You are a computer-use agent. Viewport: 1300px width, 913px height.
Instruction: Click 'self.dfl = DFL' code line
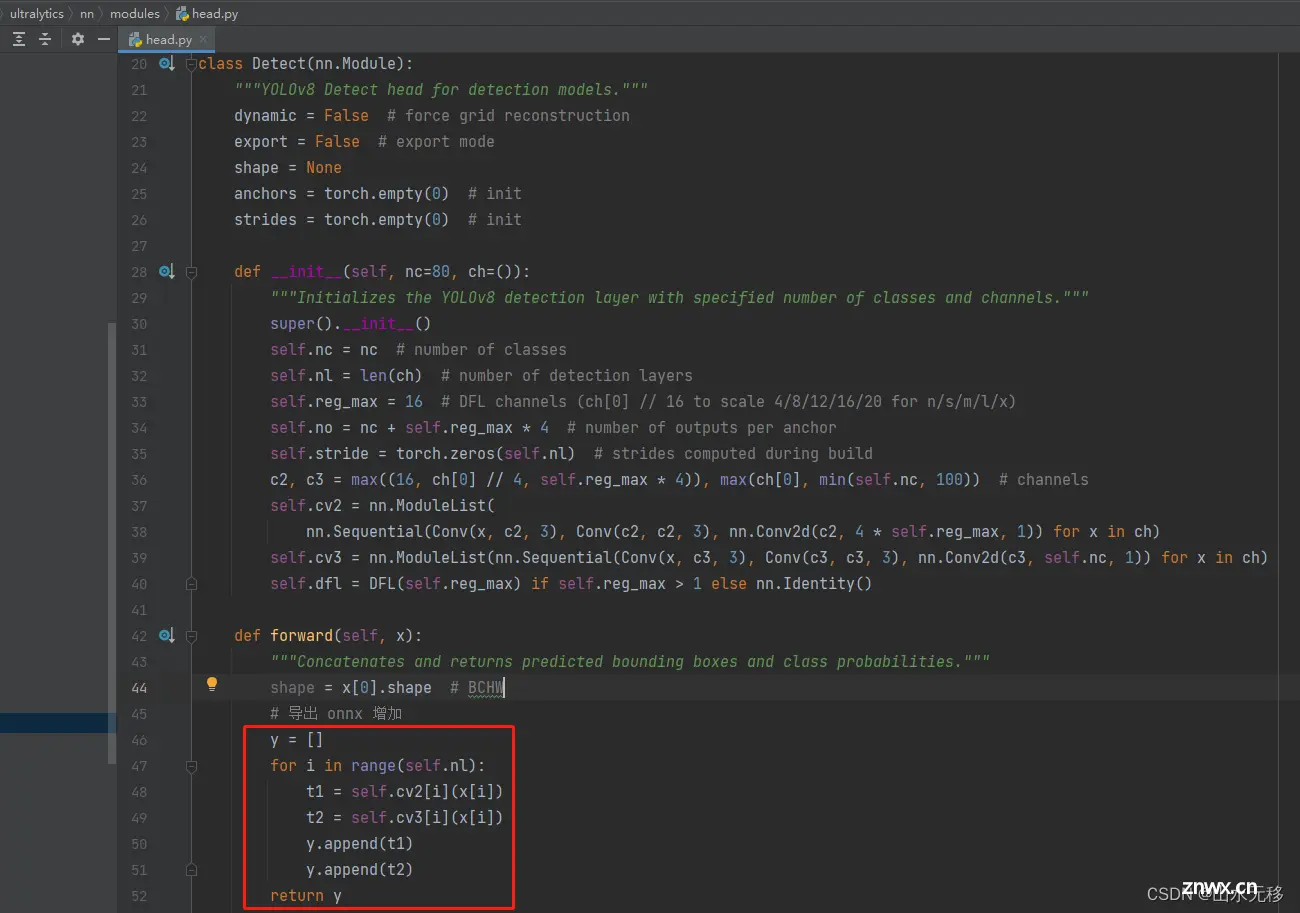(x=571, y=584)
